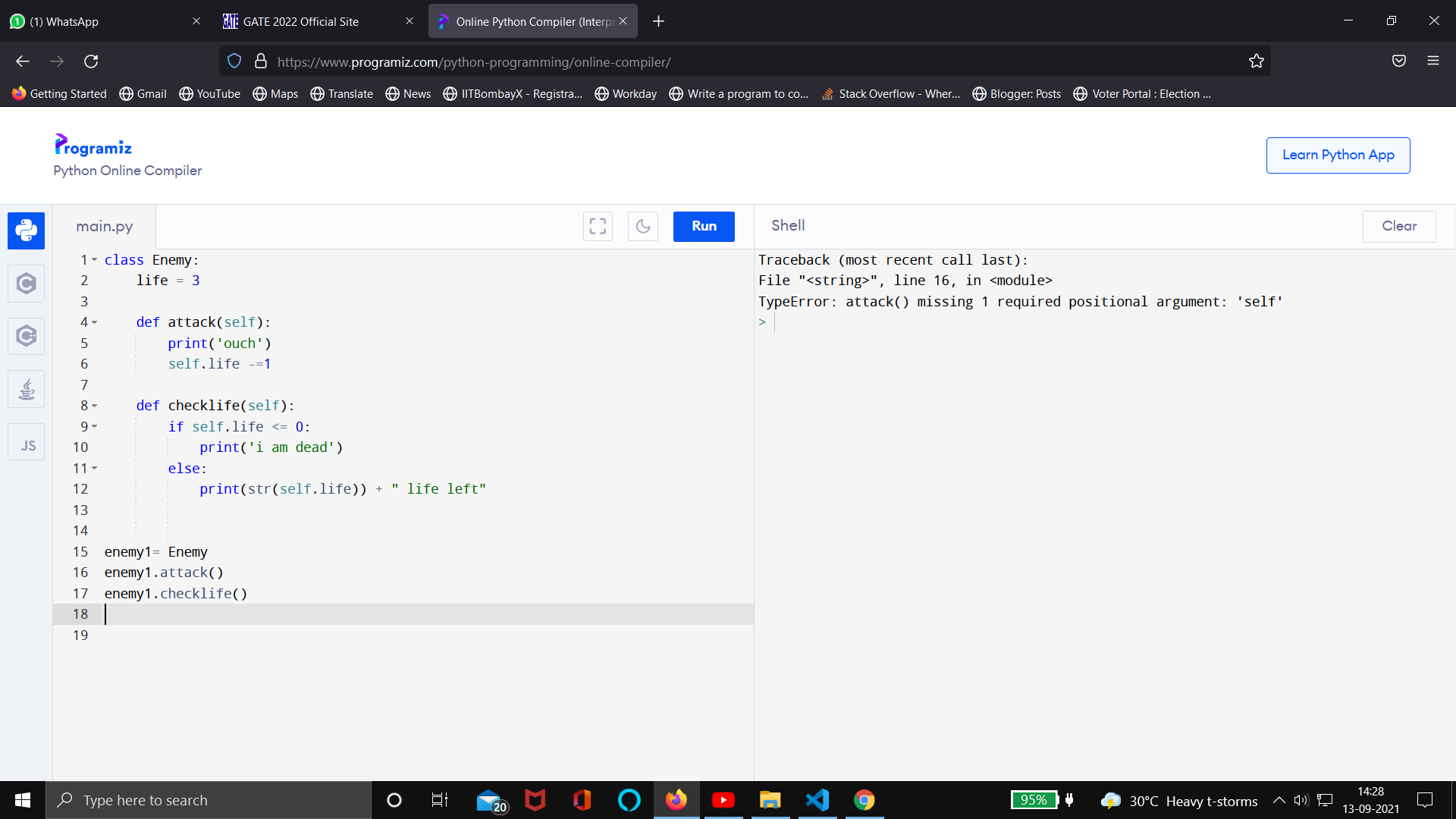Open a new browser tab
1456x819 pixels.
(x=658, y=21)
